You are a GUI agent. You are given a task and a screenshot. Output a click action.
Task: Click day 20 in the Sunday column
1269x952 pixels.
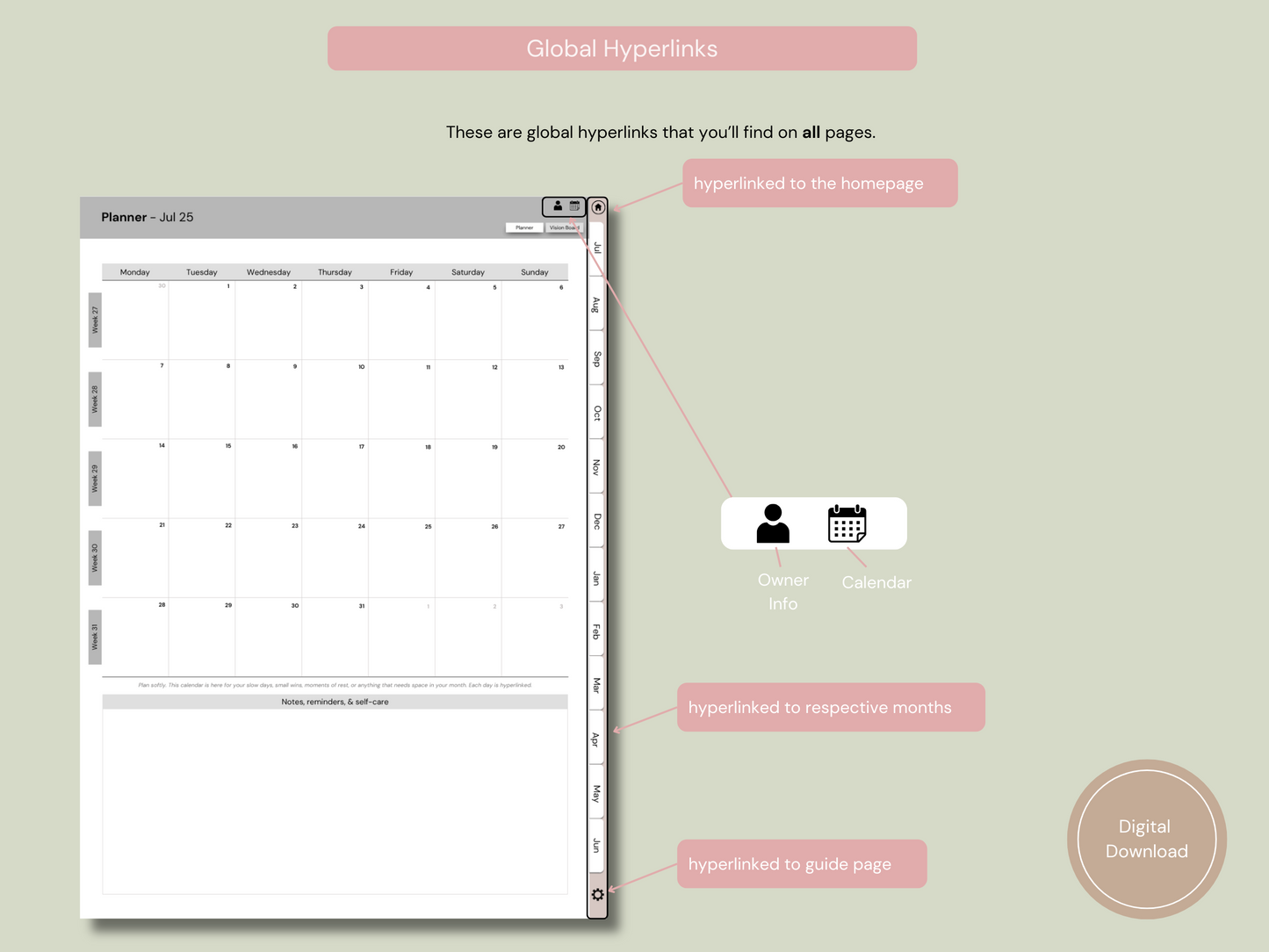535,479
